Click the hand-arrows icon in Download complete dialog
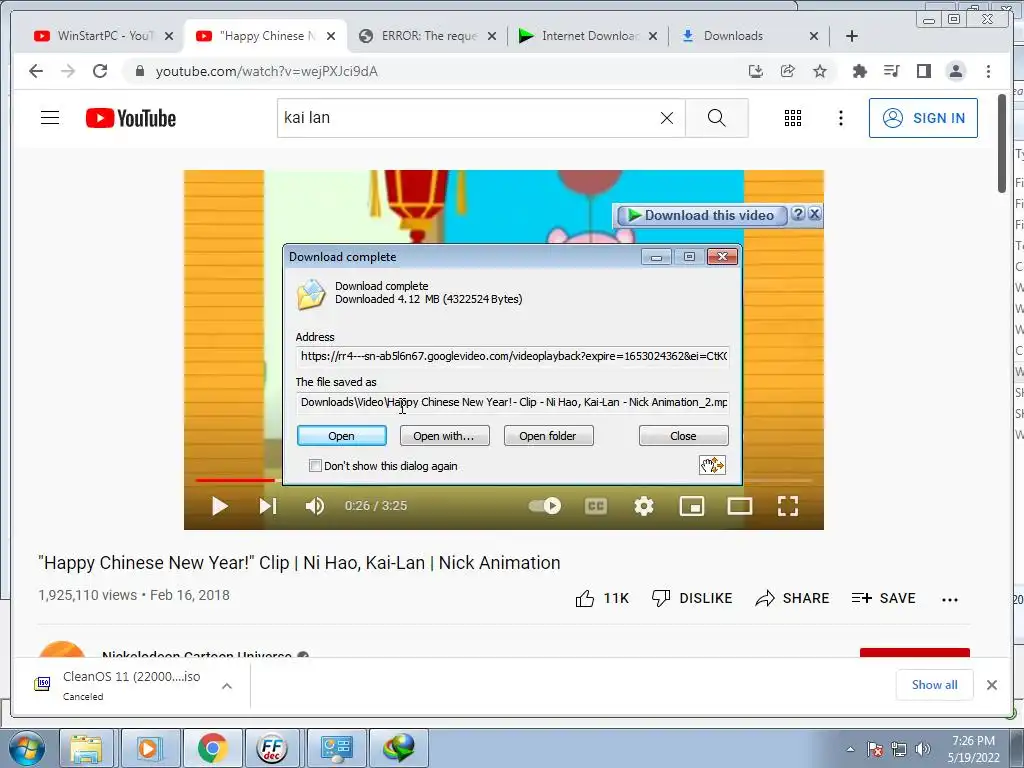The width and height of the screenshot is (1024, 768). [x=712, y=465]
